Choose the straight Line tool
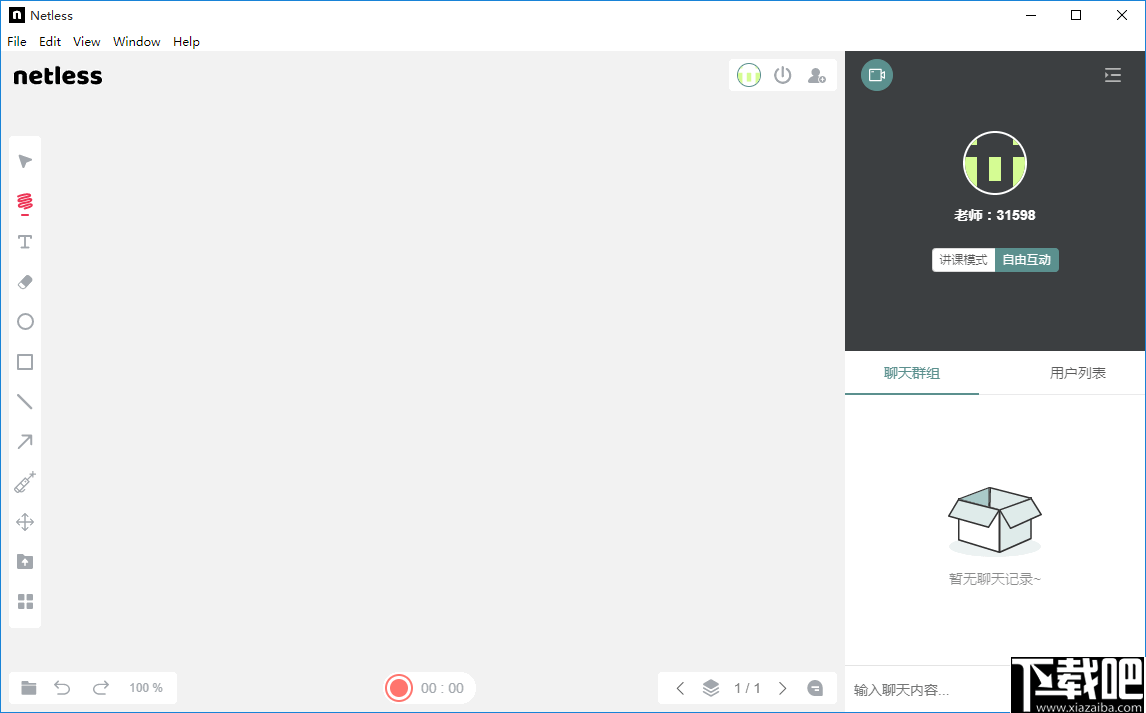 point(25,402)
